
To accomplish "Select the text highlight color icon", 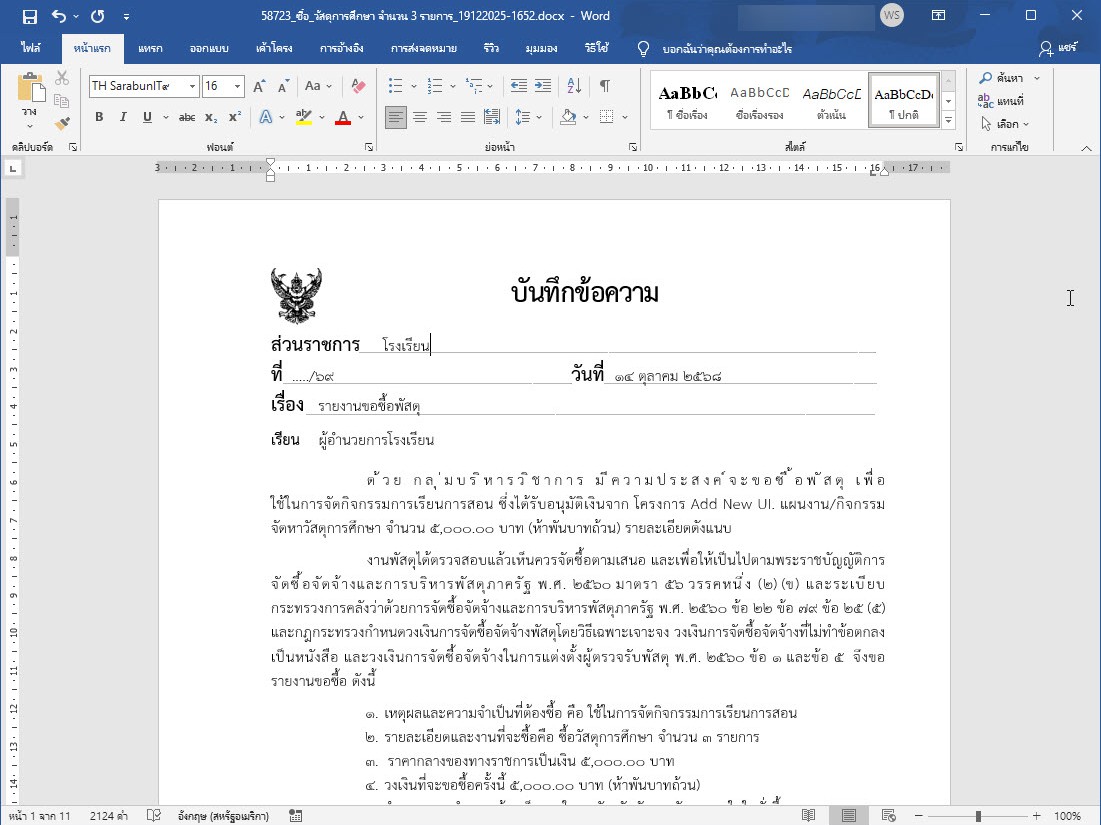I will [x=304, y=117].
